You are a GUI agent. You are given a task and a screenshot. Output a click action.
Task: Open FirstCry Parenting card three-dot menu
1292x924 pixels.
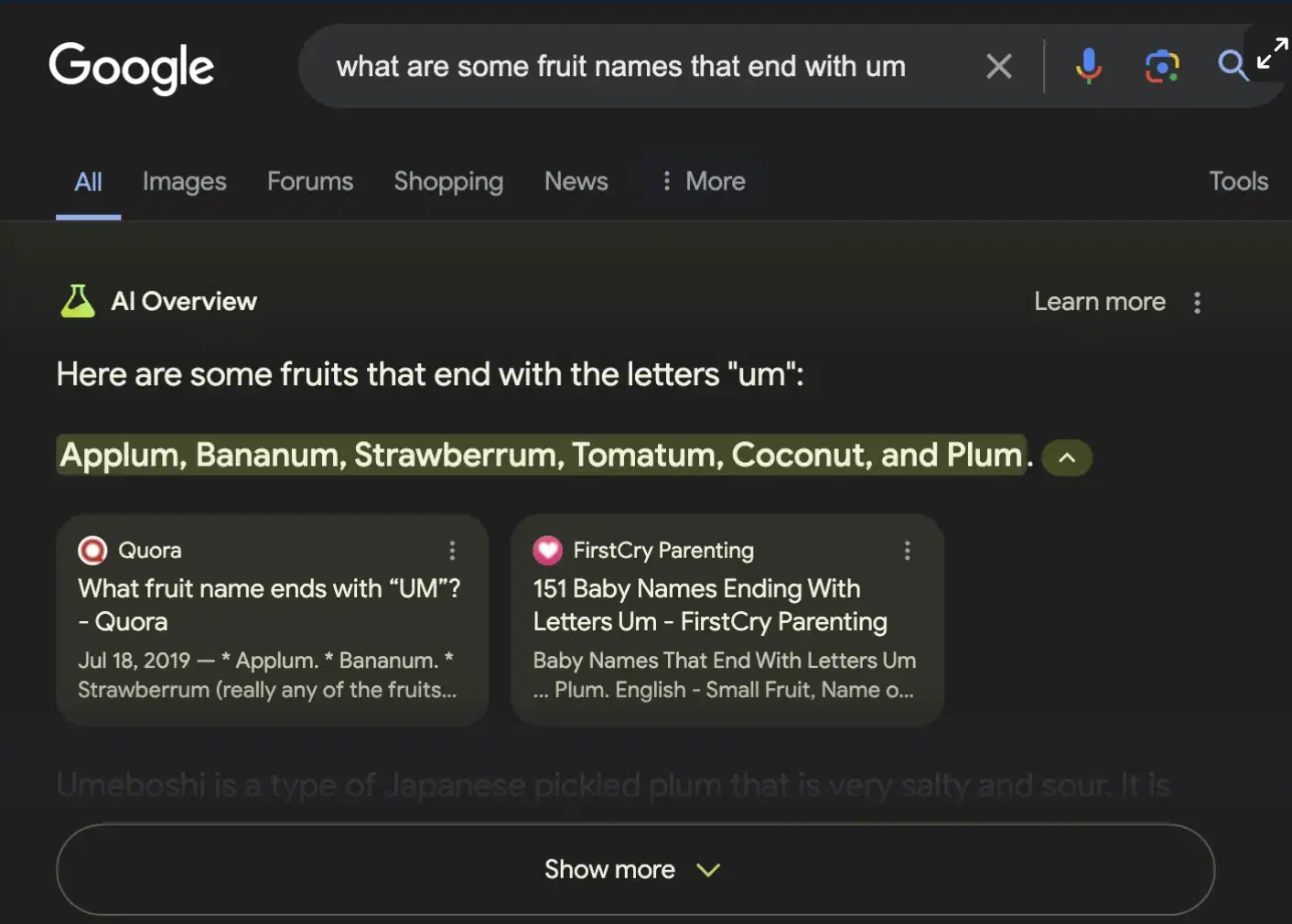[x=907, y=550]
